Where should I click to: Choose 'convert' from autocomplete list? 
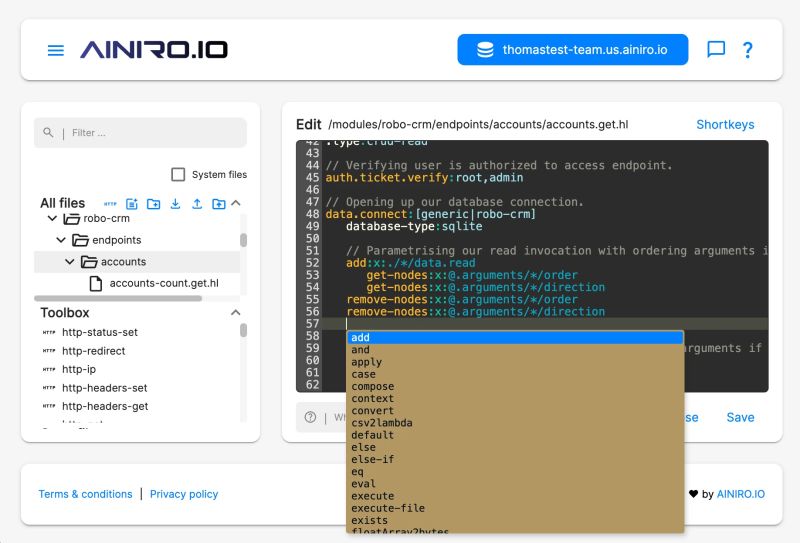click(515, 411)
